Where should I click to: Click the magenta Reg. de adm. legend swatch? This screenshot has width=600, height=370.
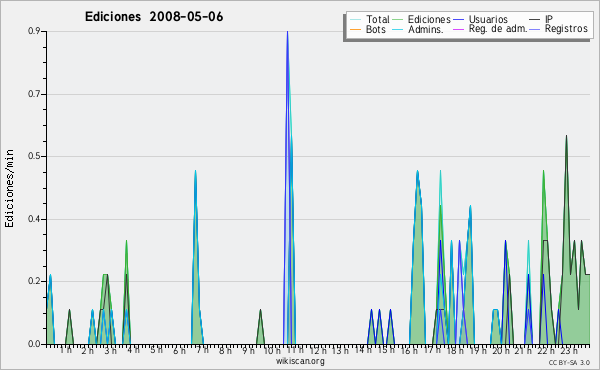(458, 29)
